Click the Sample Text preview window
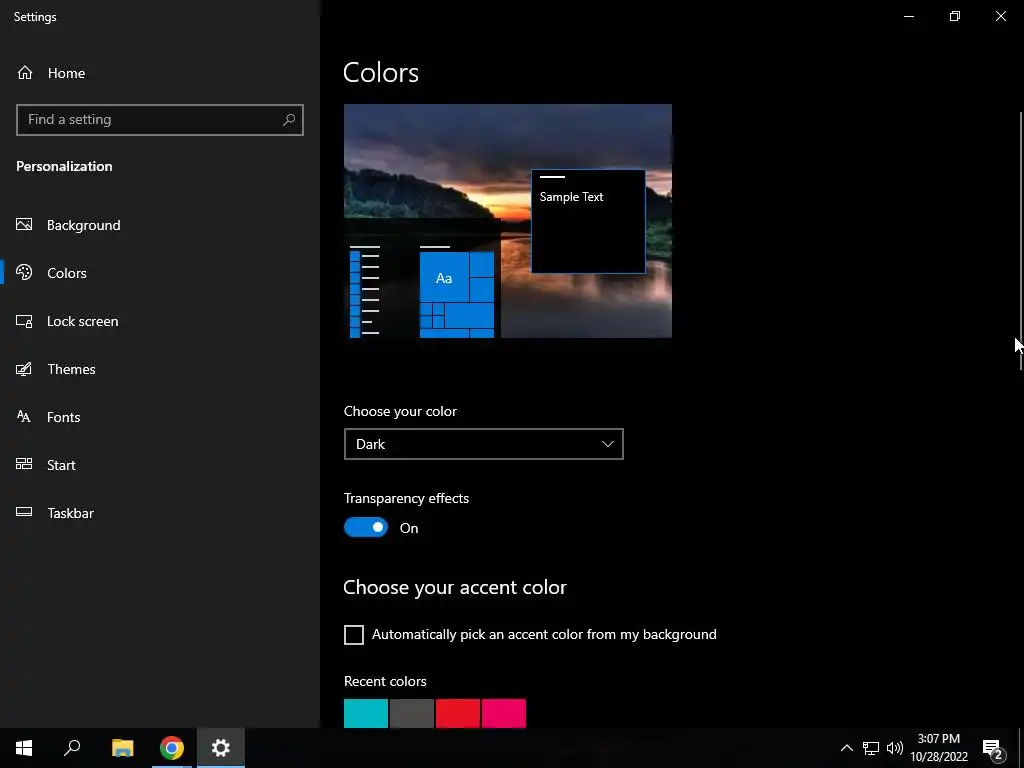This screenshot has width=1024, height=768. point(588,221)
